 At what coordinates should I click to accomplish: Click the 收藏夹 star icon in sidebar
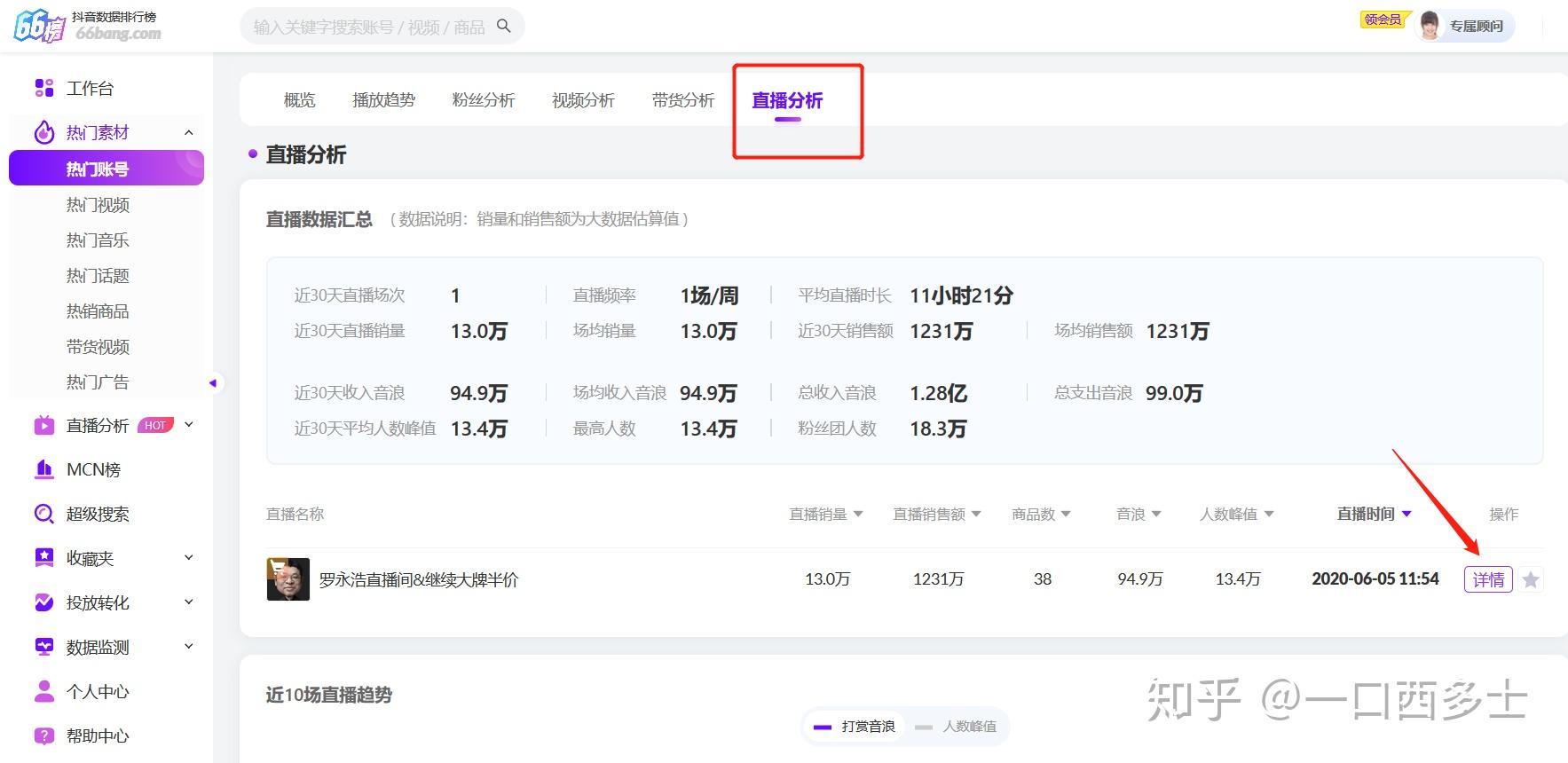(44, 558)
